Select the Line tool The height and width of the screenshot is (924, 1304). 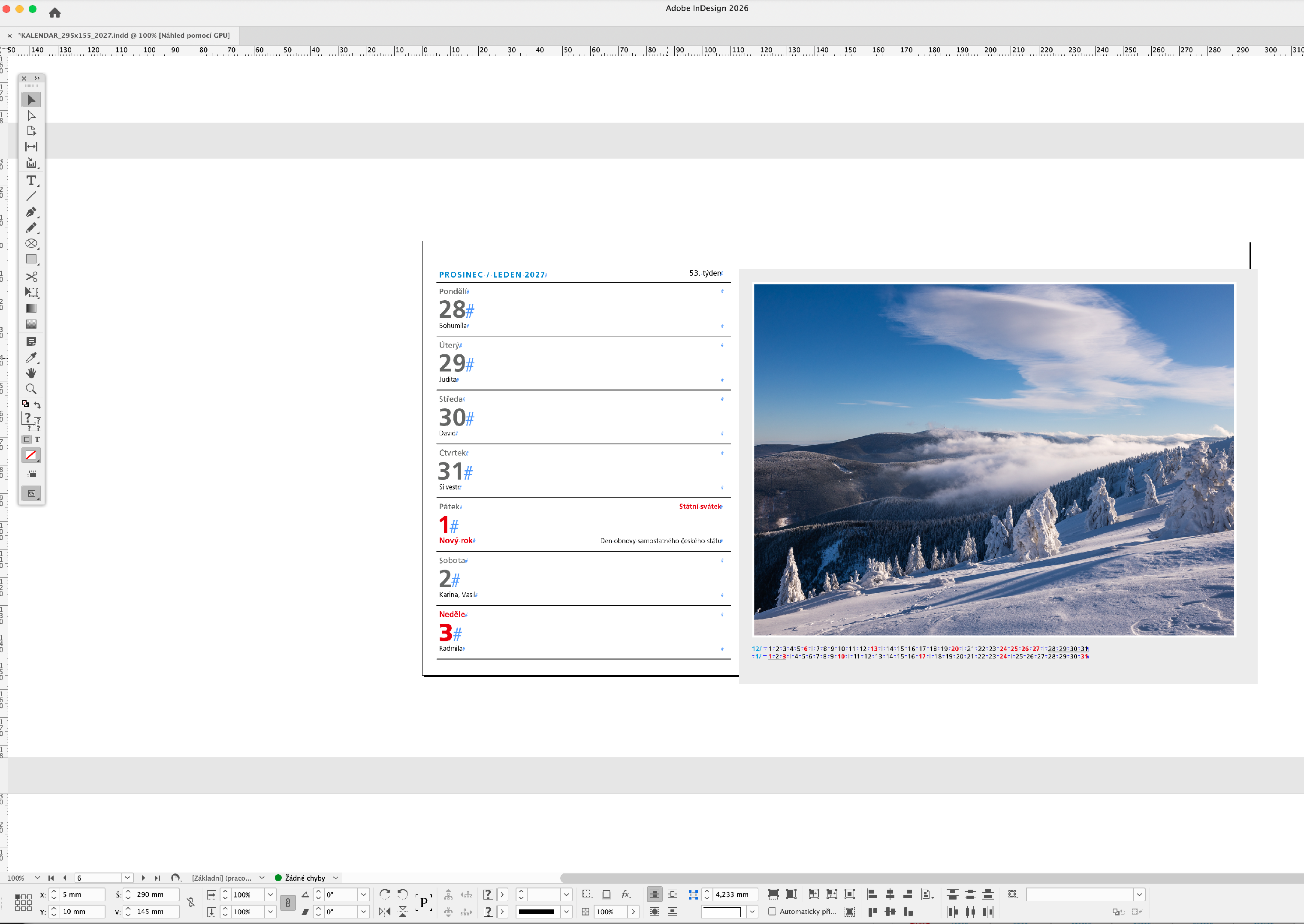(31, 196)
